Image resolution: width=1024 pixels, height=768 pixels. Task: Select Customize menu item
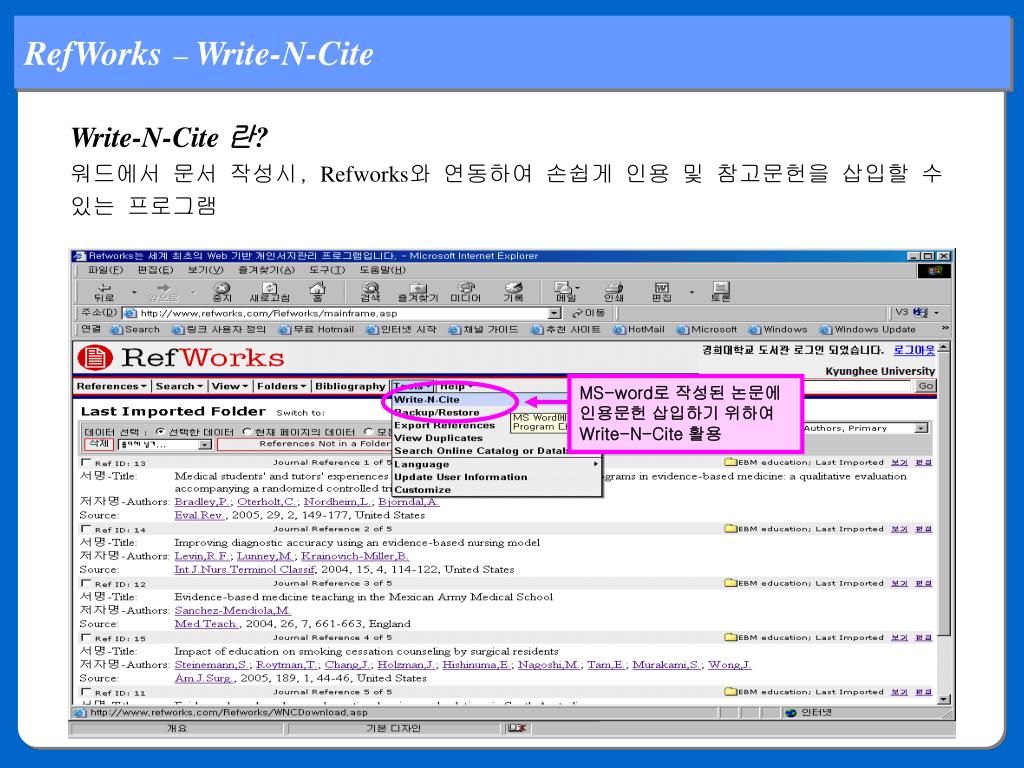(x=422, y=489)
